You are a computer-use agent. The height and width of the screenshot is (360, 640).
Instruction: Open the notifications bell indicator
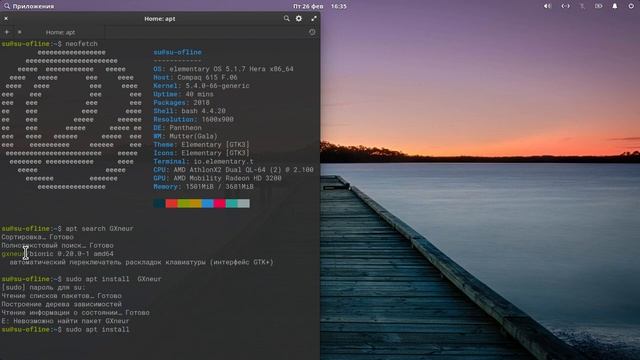[x=615, y=6]
